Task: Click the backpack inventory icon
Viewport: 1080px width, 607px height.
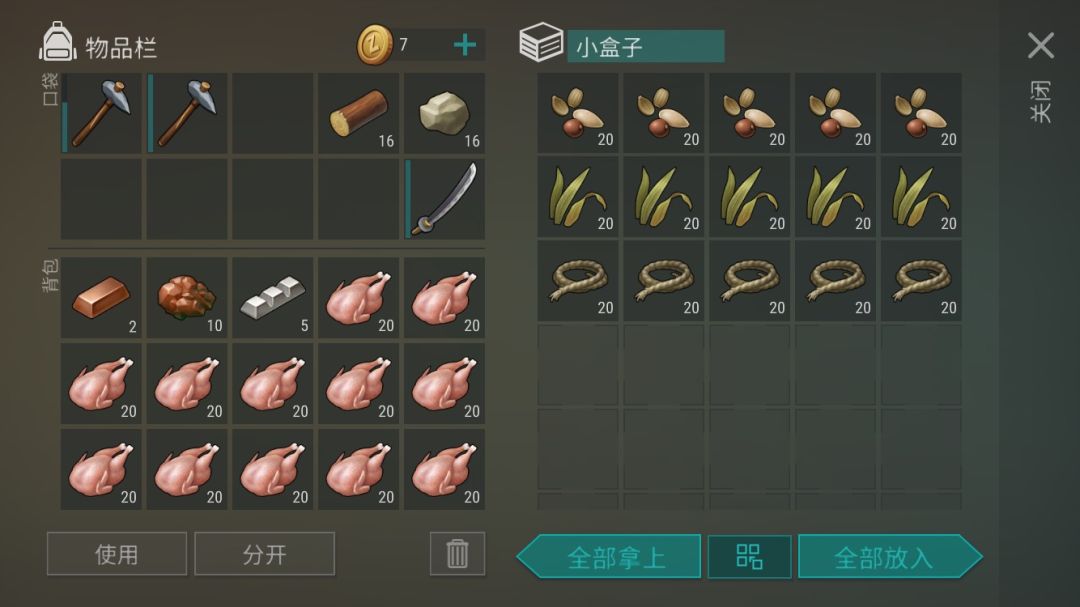Action: pyautogui.click(x=58, y=42)
